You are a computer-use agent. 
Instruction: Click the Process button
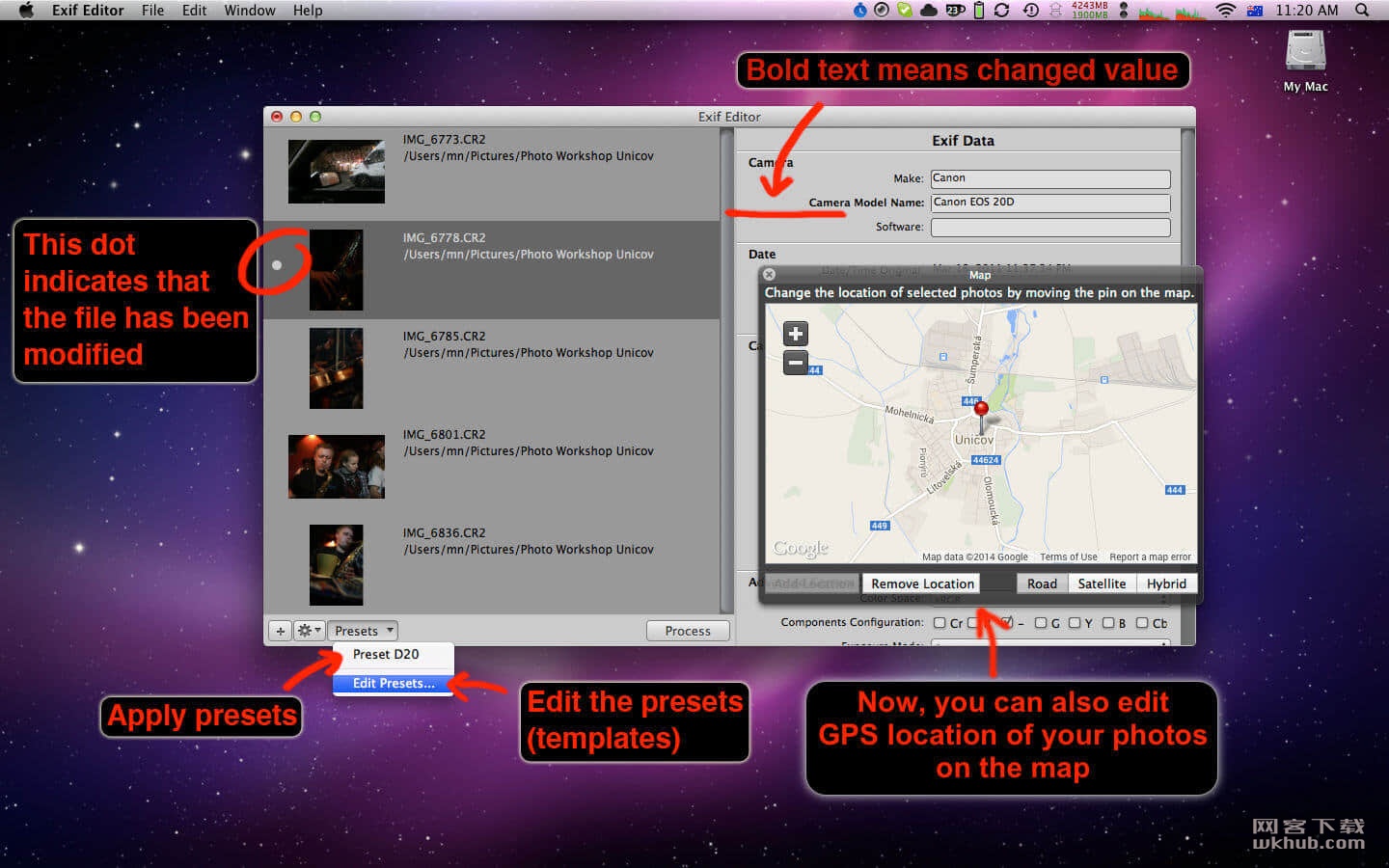[688, 631]
